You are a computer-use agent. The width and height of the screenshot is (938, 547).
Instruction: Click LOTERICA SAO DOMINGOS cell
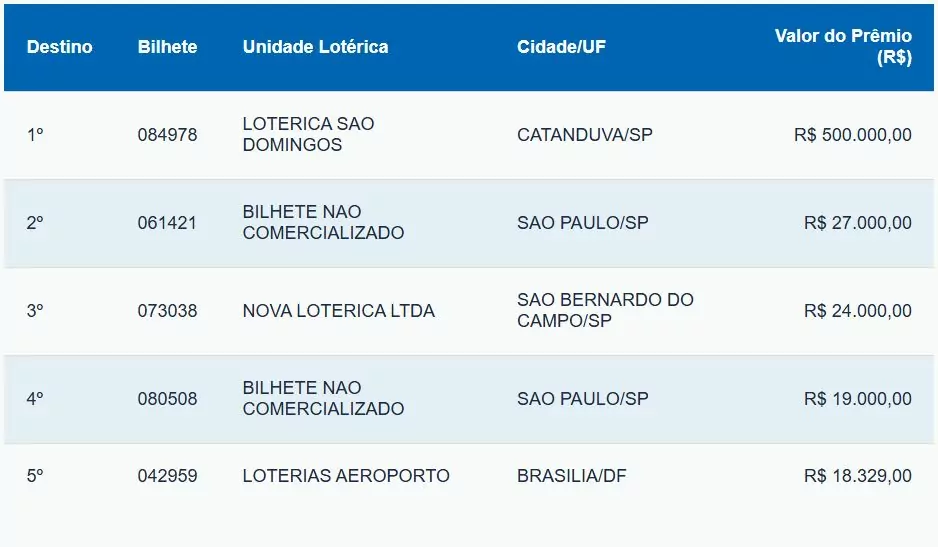click(308, 135)
